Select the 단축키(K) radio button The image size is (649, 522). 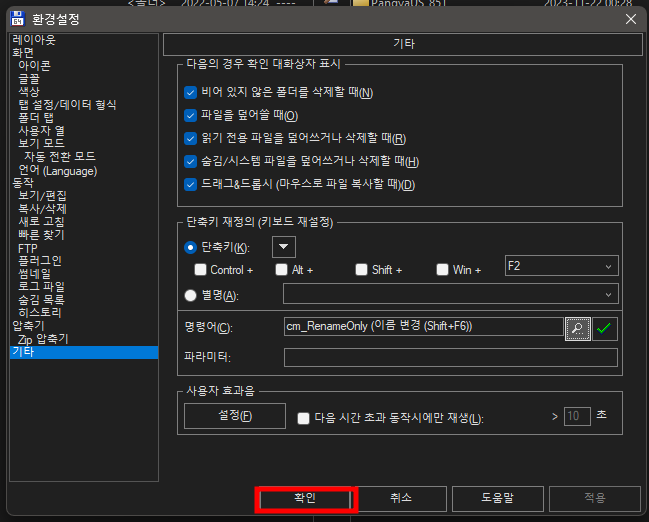pos(190,248)
